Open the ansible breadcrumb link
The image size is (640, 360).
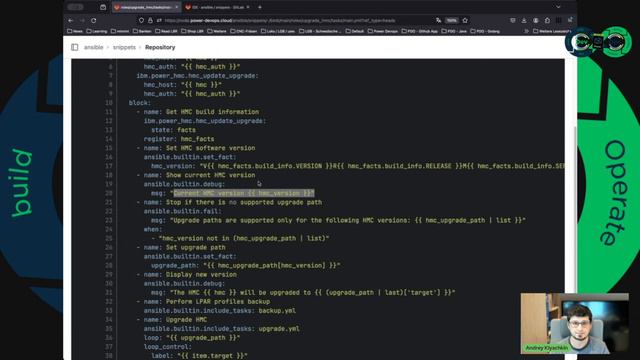point(93,47)
